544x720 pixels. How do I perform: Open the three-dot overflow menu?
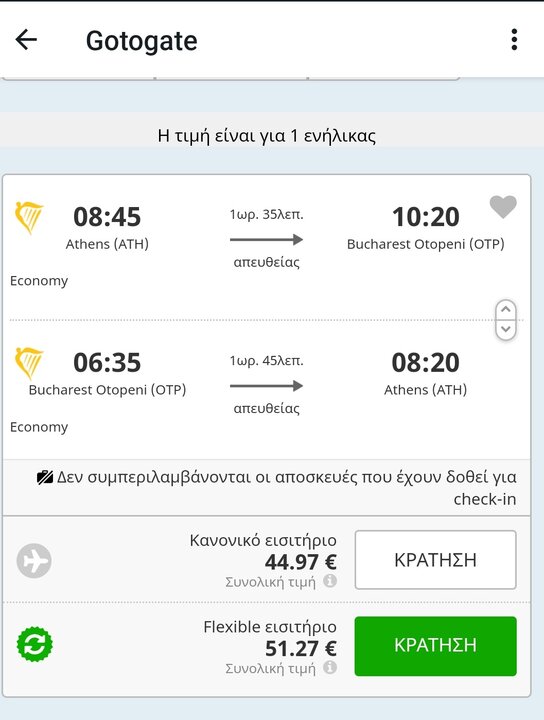point(514,39)
